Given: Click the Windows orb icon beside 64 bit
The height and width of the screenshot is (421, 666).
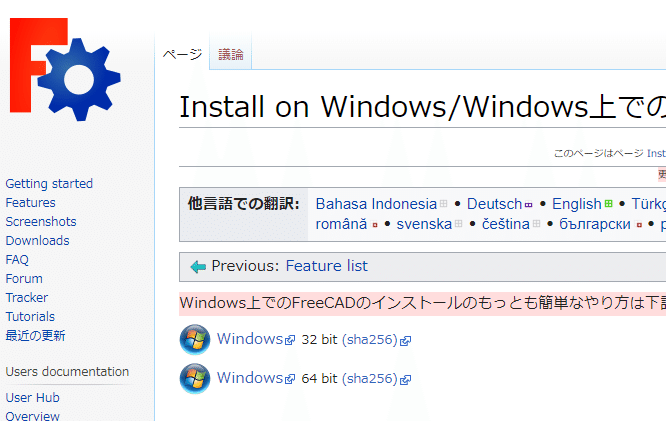Looking at the screenshot, I should tap(195, 379).
